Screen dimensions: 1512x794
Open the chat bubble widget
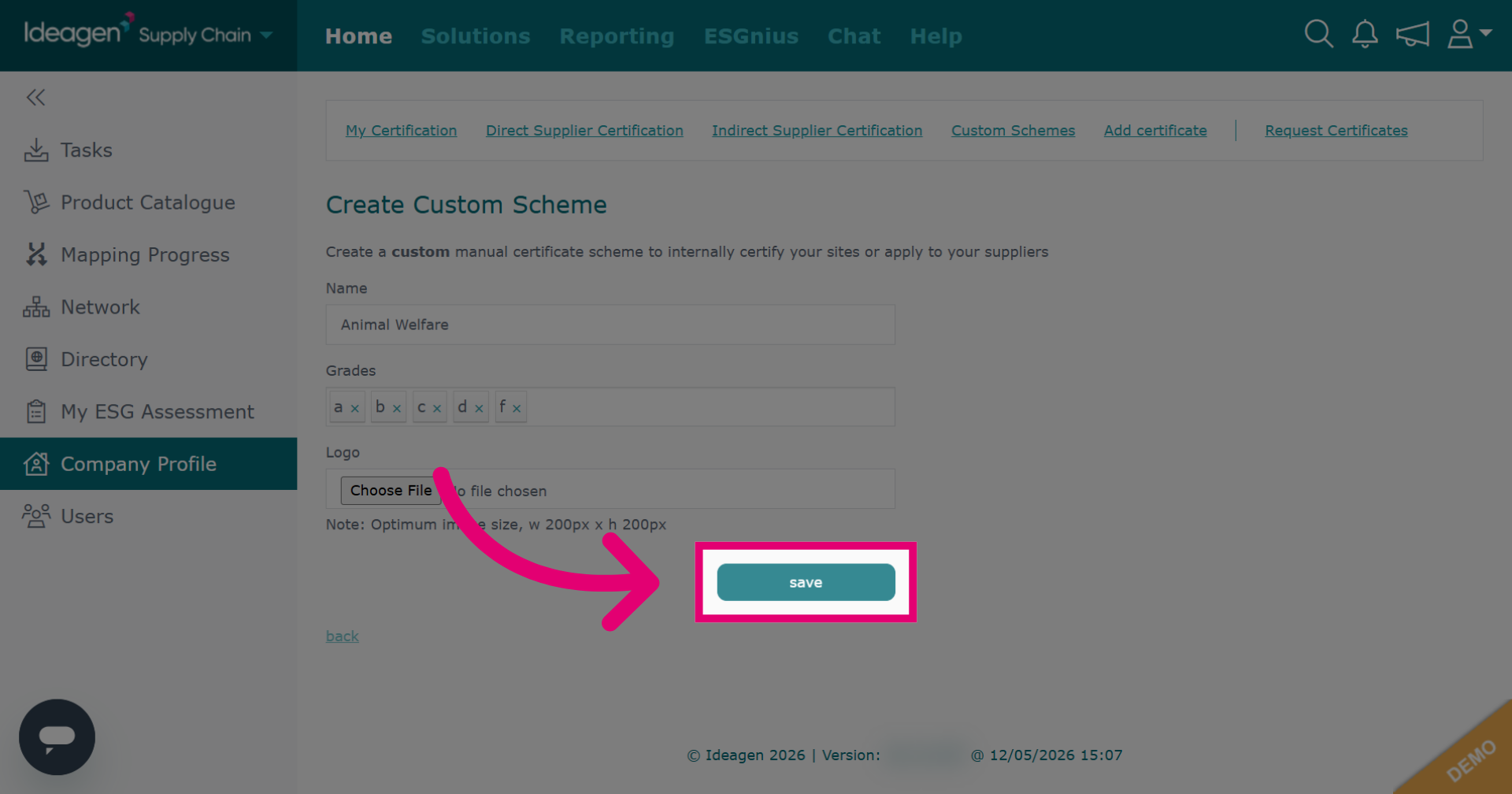click(57, 737)
